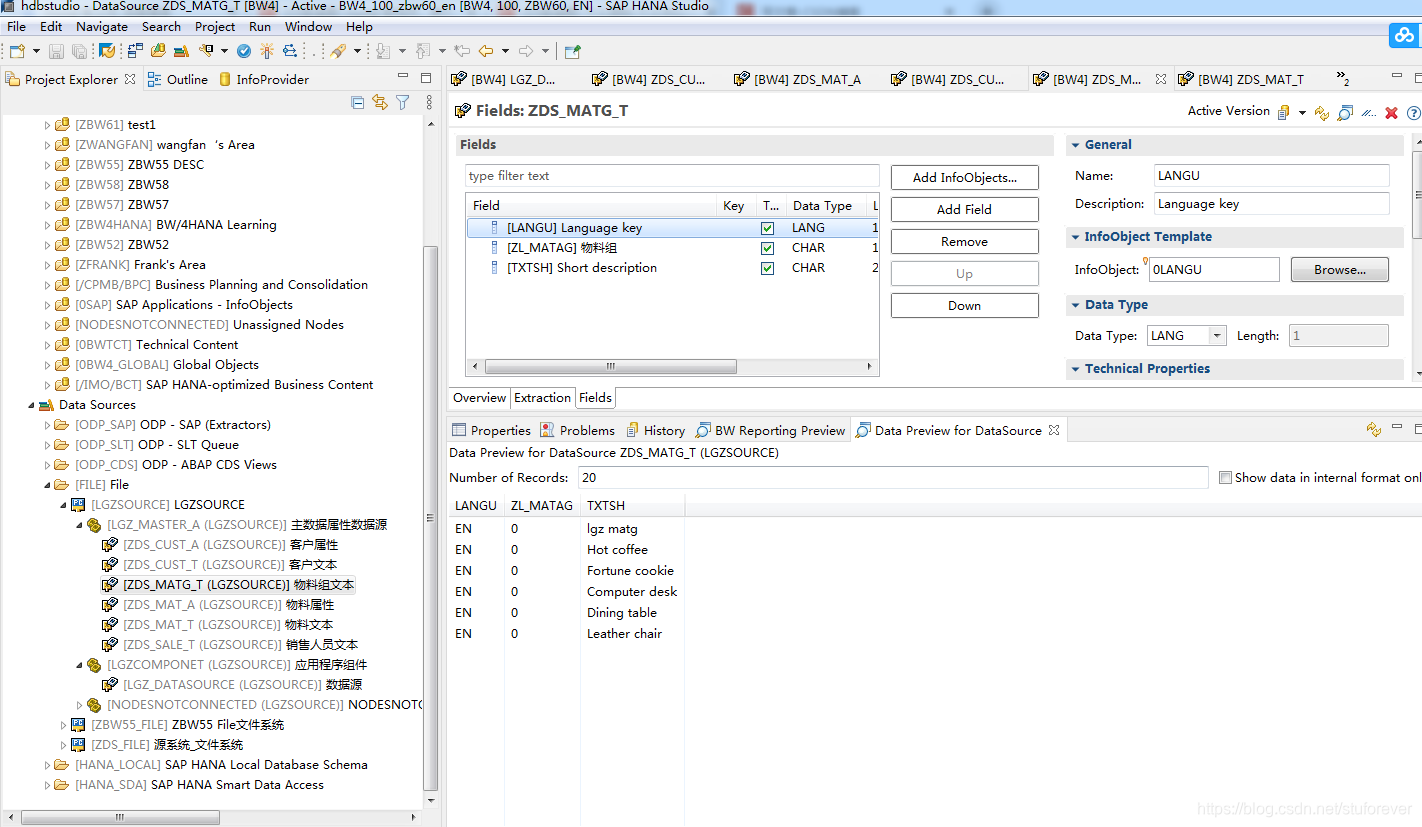Click the Browse... button
Screen dimensions: 1422x827
1340,269
